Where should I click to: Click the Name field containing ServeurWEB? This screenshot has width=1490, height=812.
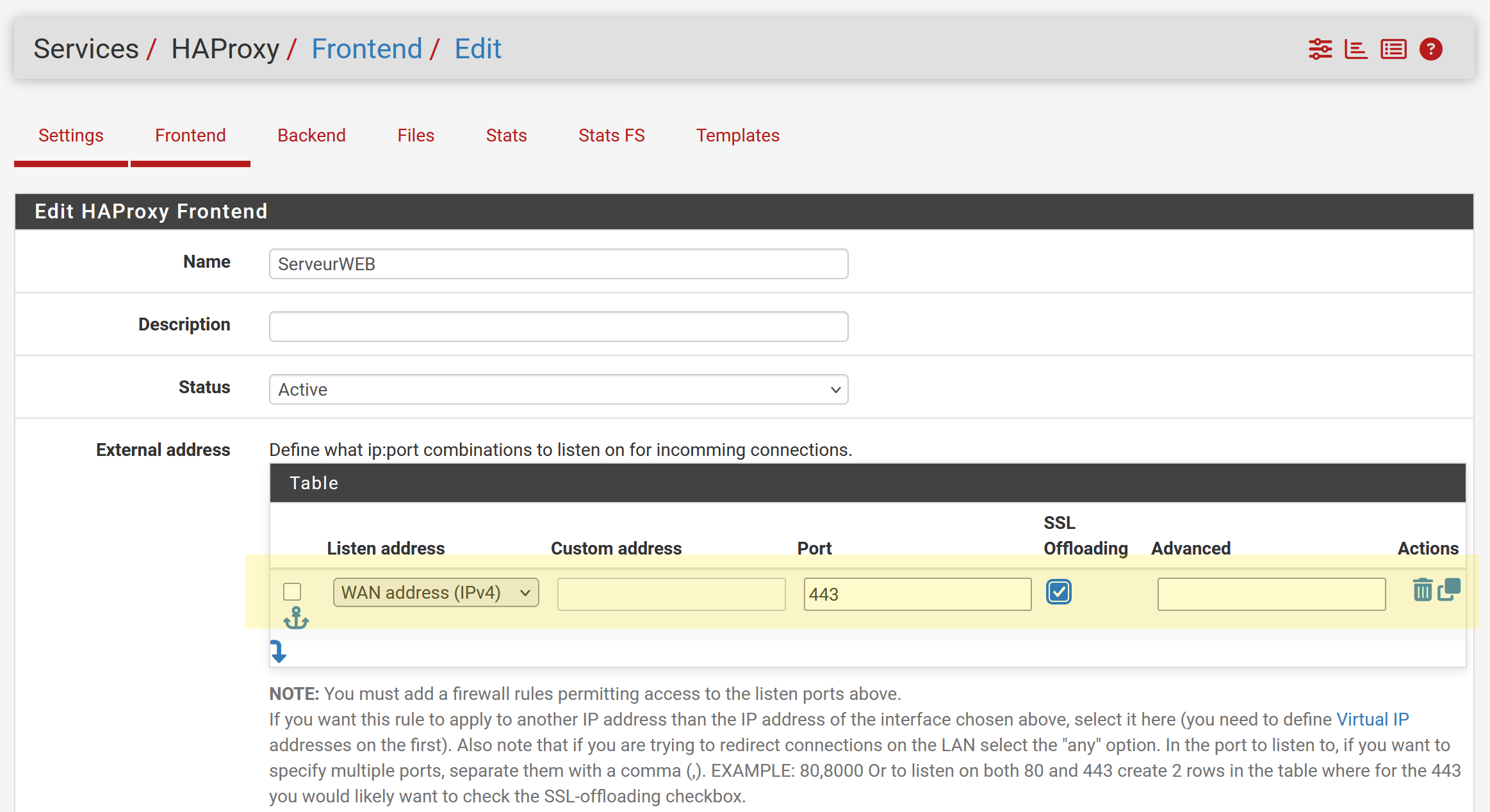click(x=559, y=264)
